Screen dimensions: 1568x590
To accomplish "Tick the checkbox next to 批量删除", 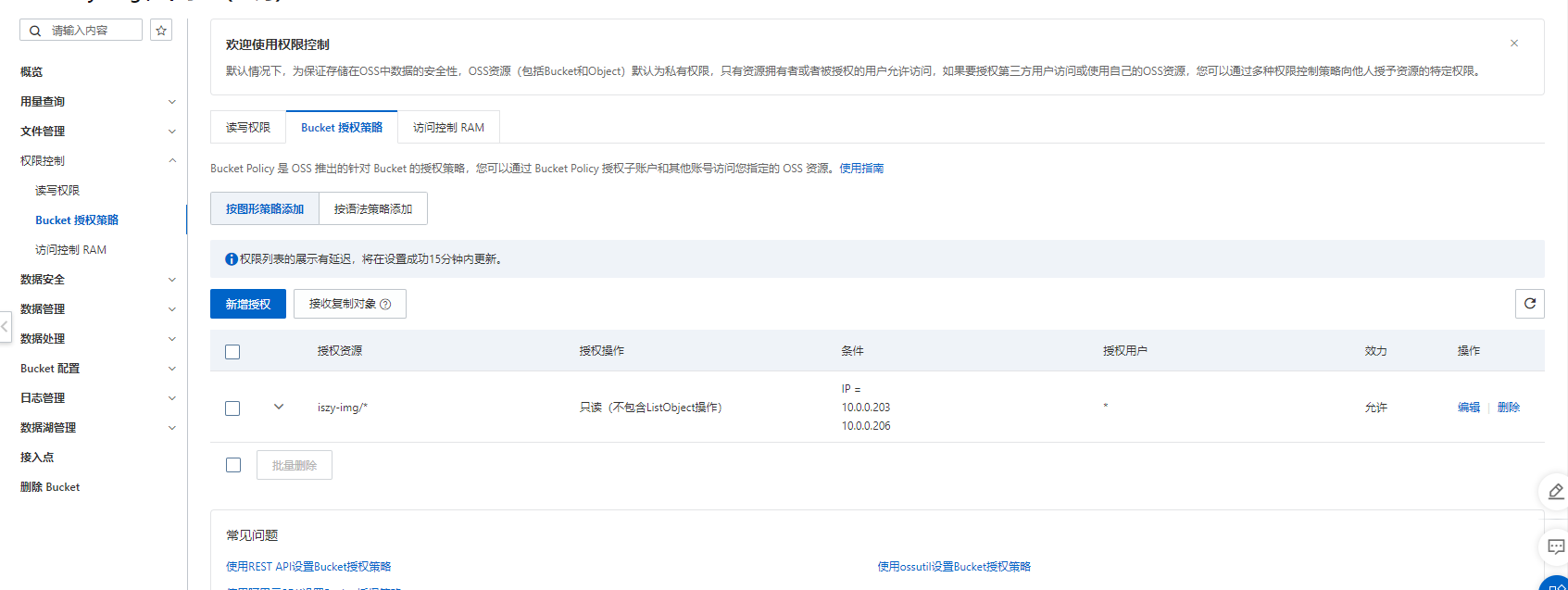I will pos(233,465).
